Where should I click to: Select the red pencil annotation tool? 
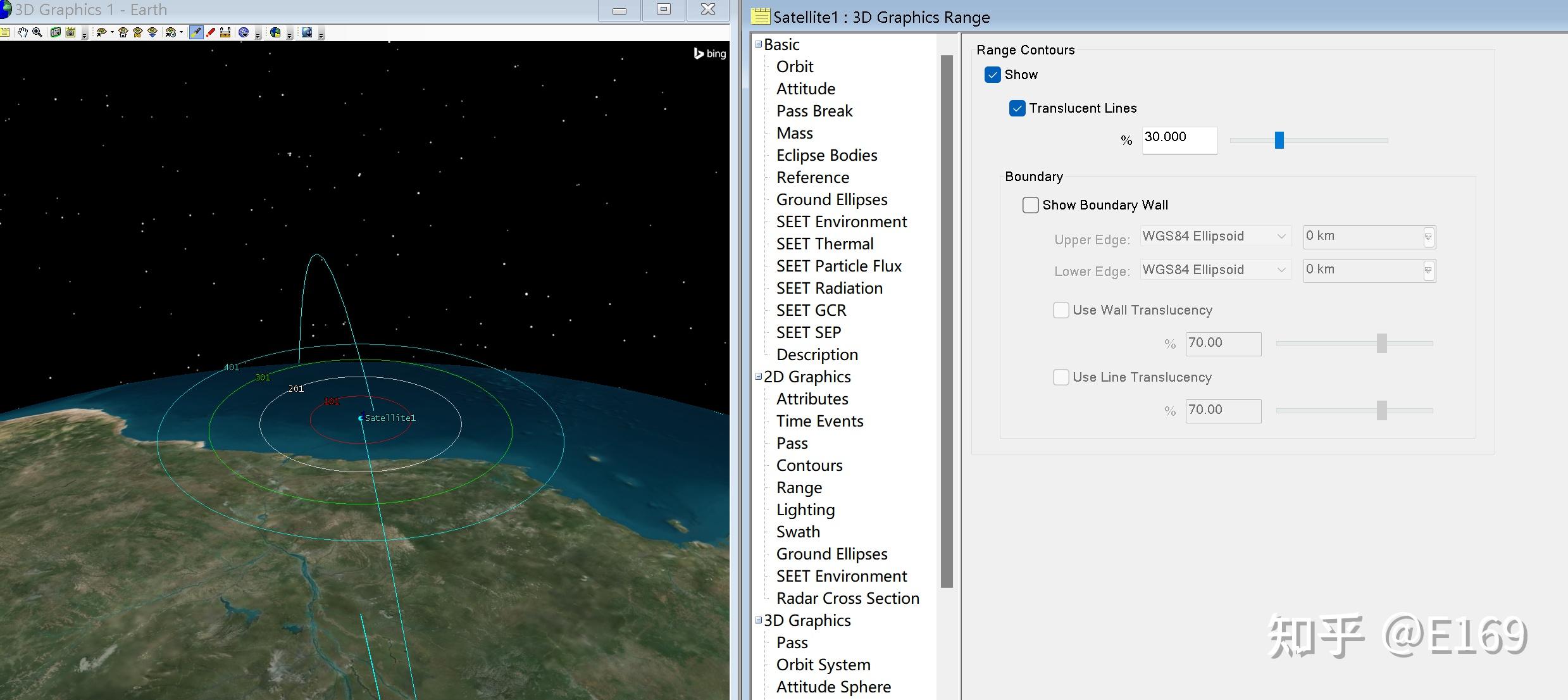click(x=211, y=32)
